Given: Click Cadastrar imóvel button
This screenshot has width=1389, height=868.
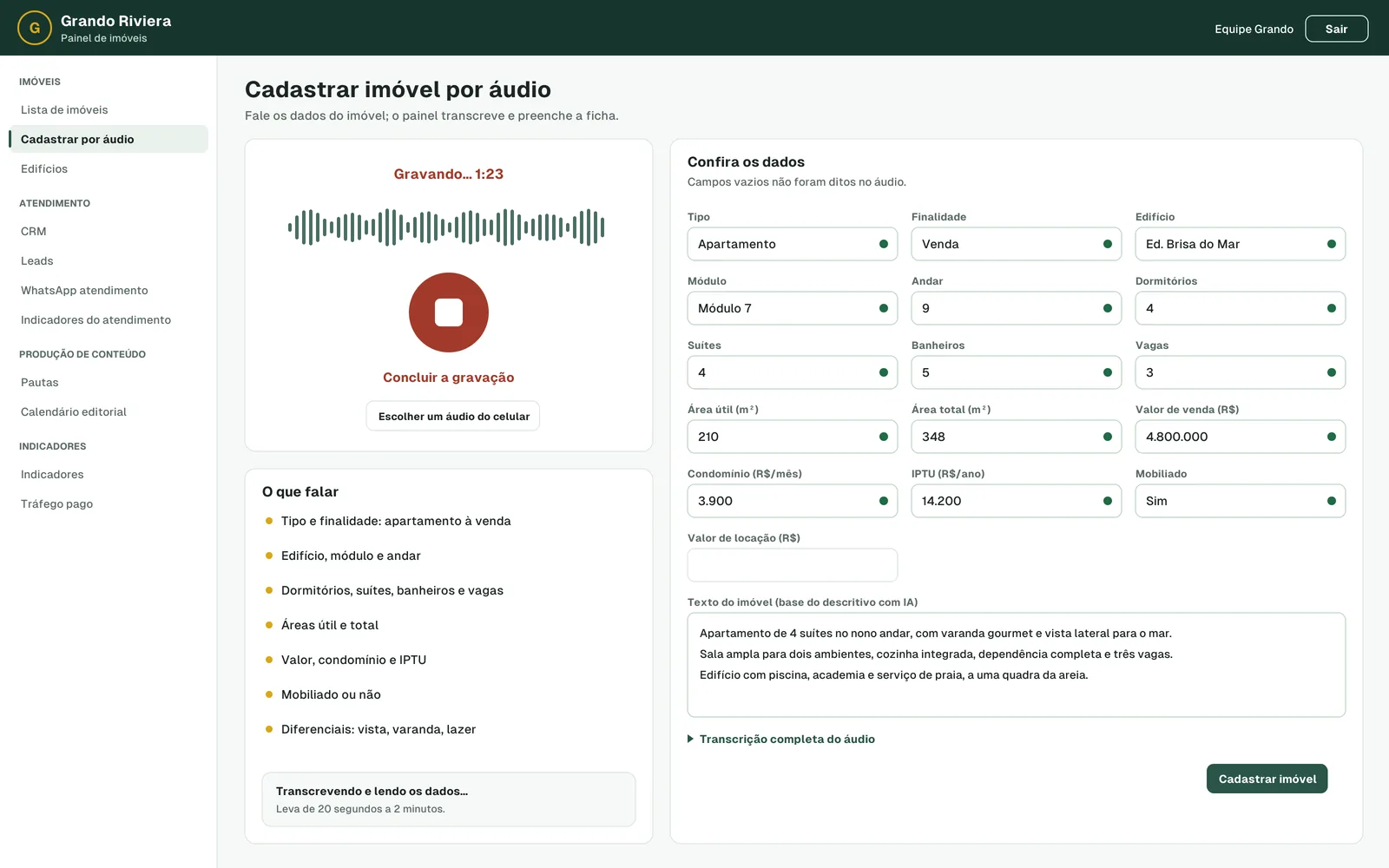Looking at the screenshot, I should pos(1267,779).
